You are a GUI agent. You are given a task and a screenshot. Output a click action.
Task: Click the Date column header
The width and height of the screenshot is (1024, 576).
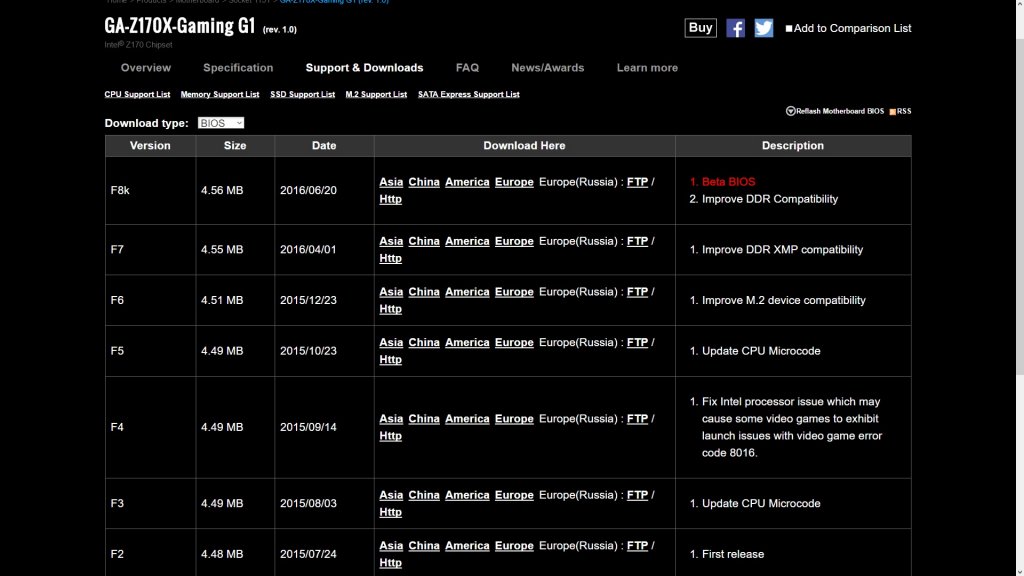coord(324,146)
